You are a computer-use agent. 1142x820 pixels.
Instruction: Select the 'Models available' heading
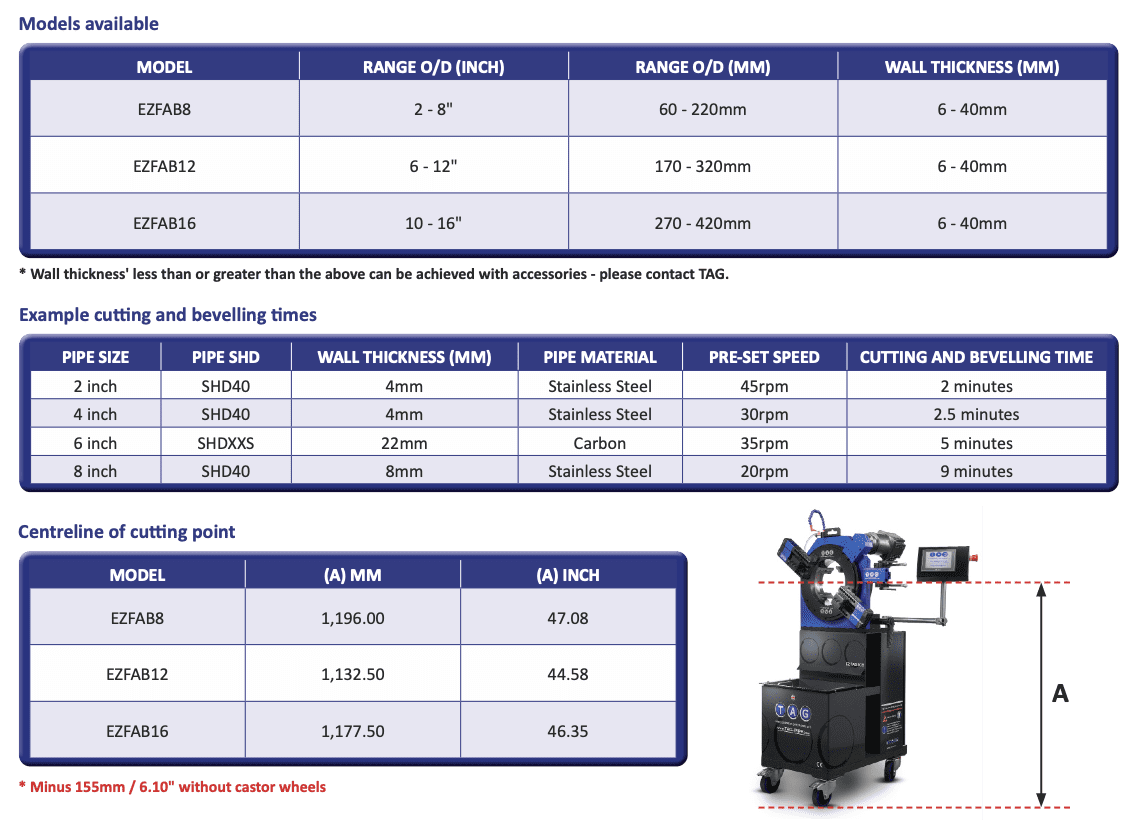pyautogui.click(x=88, y=24)
